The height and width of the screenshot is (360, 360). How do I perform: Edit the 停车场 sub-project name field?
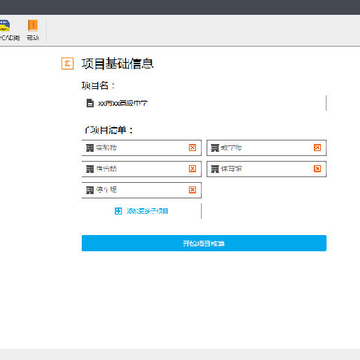pyautogui.click(x=141, y=190)
